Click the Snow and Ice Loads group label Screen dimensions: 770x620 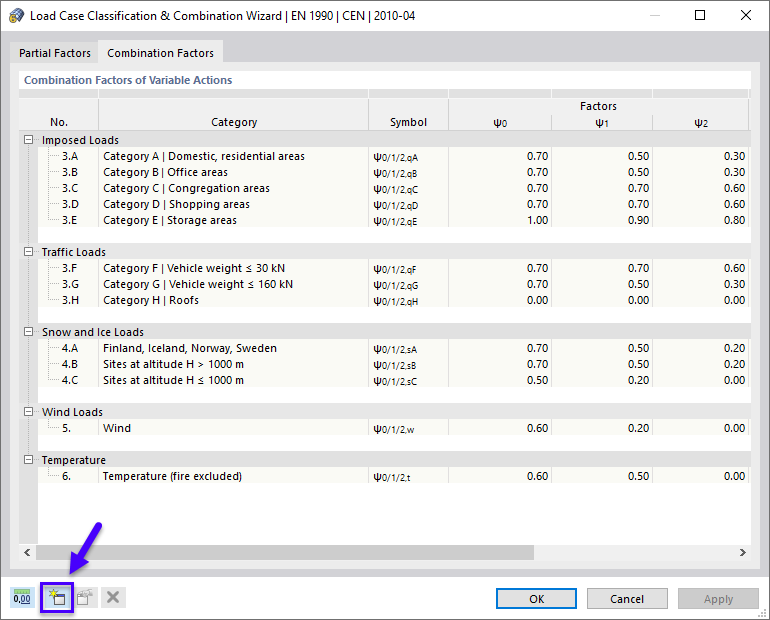point(93,332)
